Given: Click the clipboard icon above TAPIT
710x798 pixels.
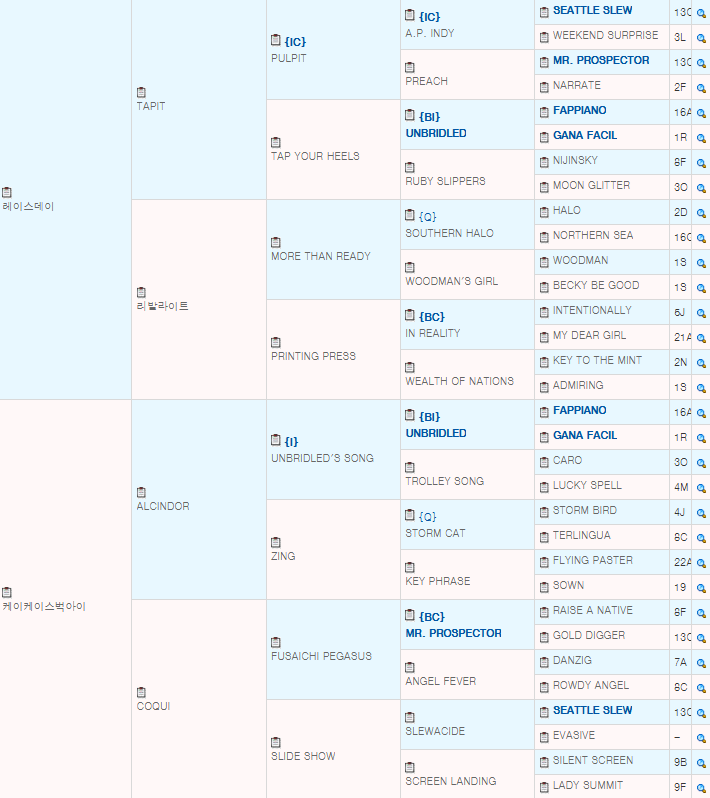Looking at the screenshot, I should [141, 92].
